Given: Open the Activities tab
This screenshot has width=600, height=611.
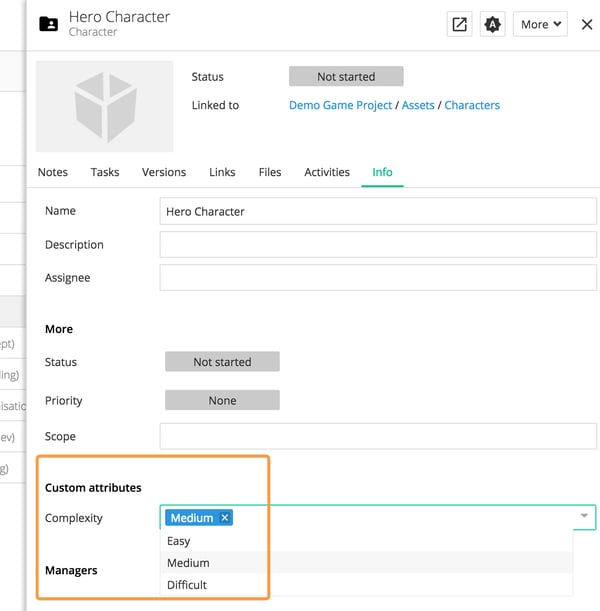Looking at the screenshot, I should click(x=327, y=172).
